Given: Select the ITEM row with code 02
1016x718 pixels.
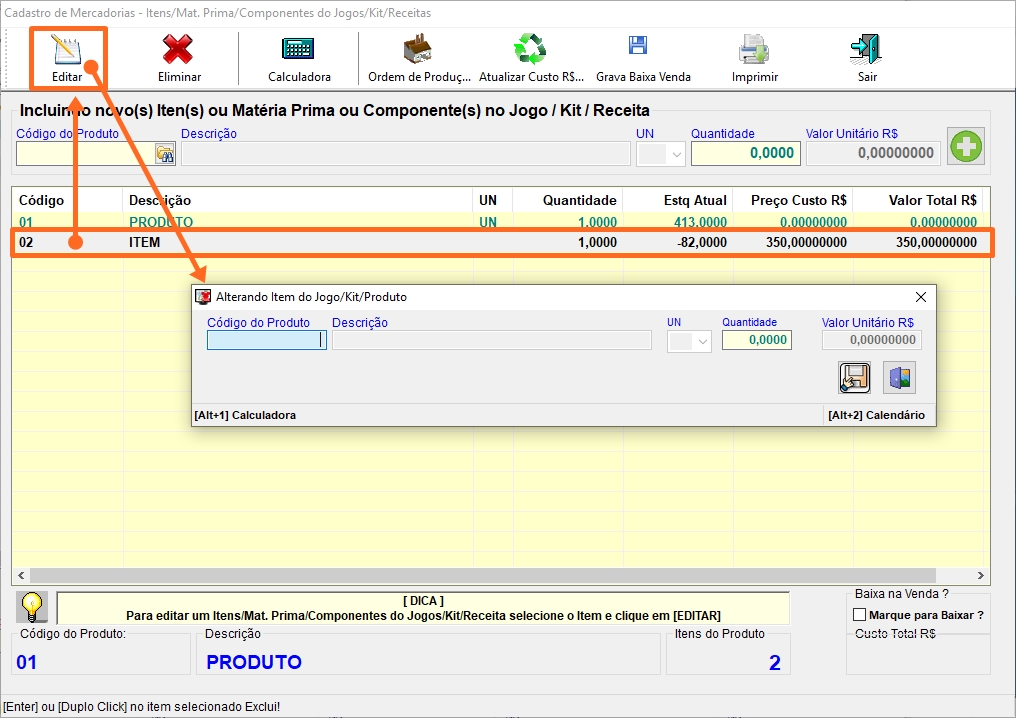Looking at the screenshot, I should click(x=300, y=242).
